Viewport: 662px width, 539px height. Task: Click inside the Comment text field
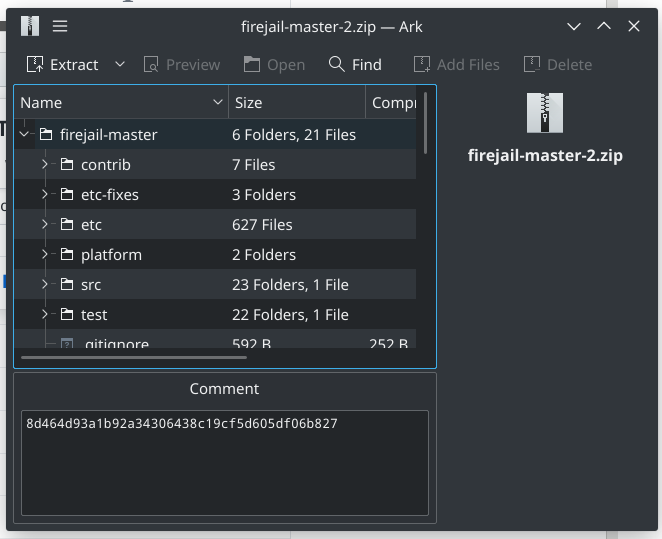(225, 463)
